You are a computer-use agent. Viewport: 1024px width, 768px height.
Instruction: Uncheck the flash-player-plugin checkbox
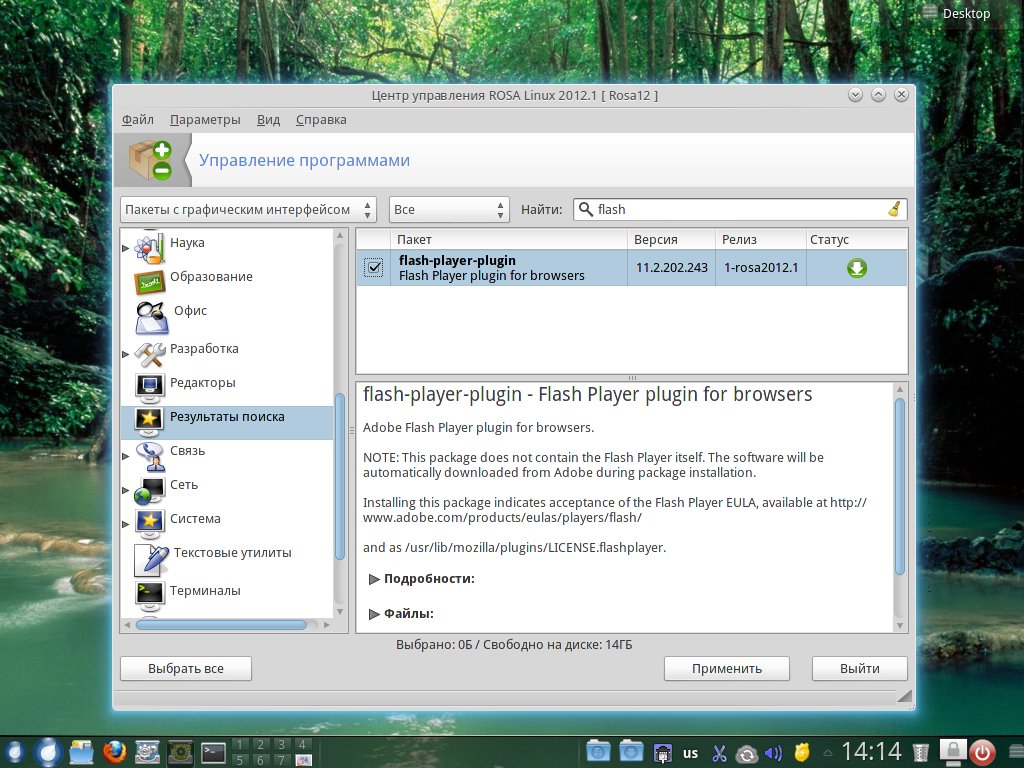[x=374, y=267]
